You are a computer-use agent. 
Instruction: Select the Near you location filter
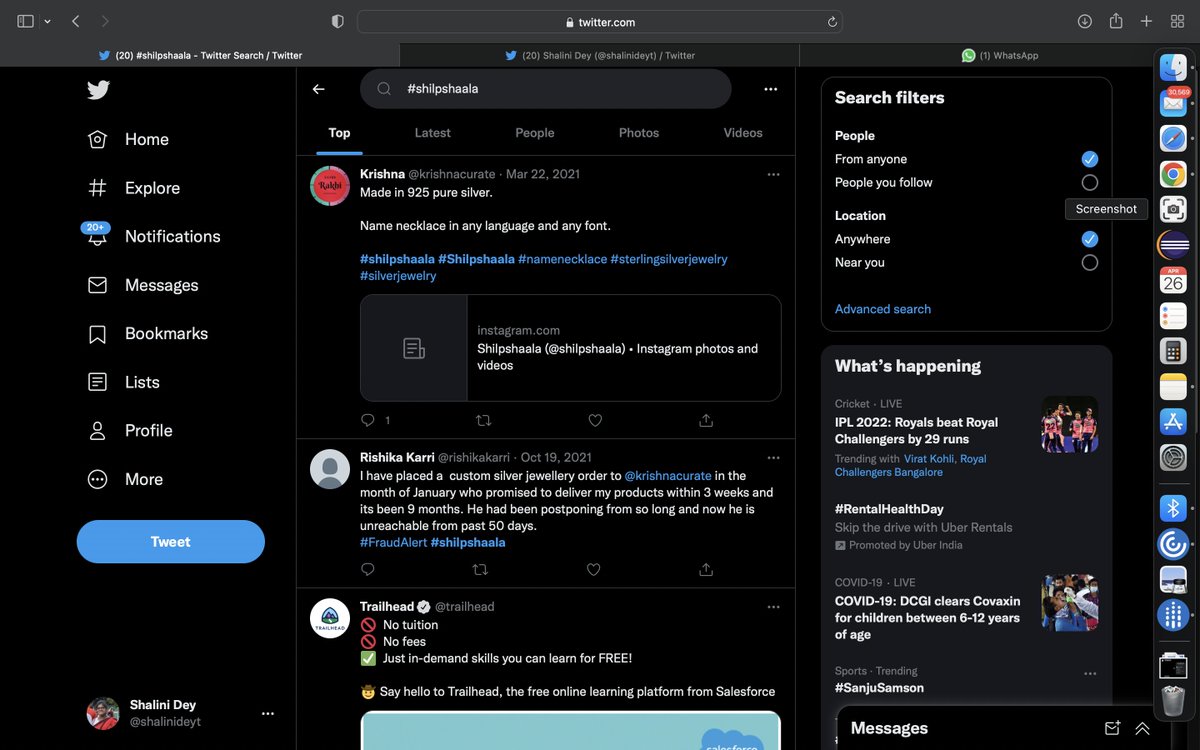1090,262
